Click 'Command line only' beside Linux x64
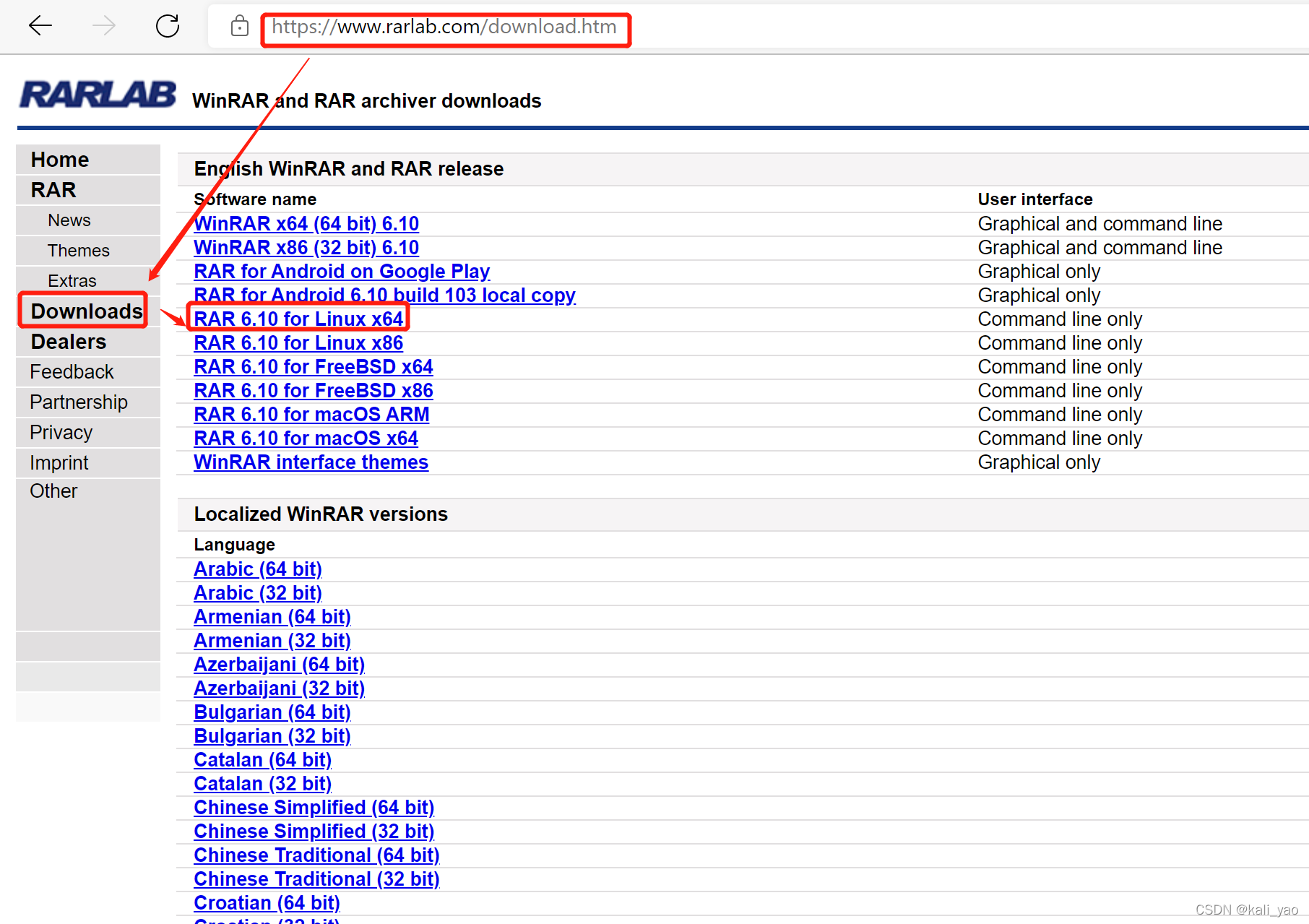The width and height of the screenshot is (1309, 924). click(1060, 319)
